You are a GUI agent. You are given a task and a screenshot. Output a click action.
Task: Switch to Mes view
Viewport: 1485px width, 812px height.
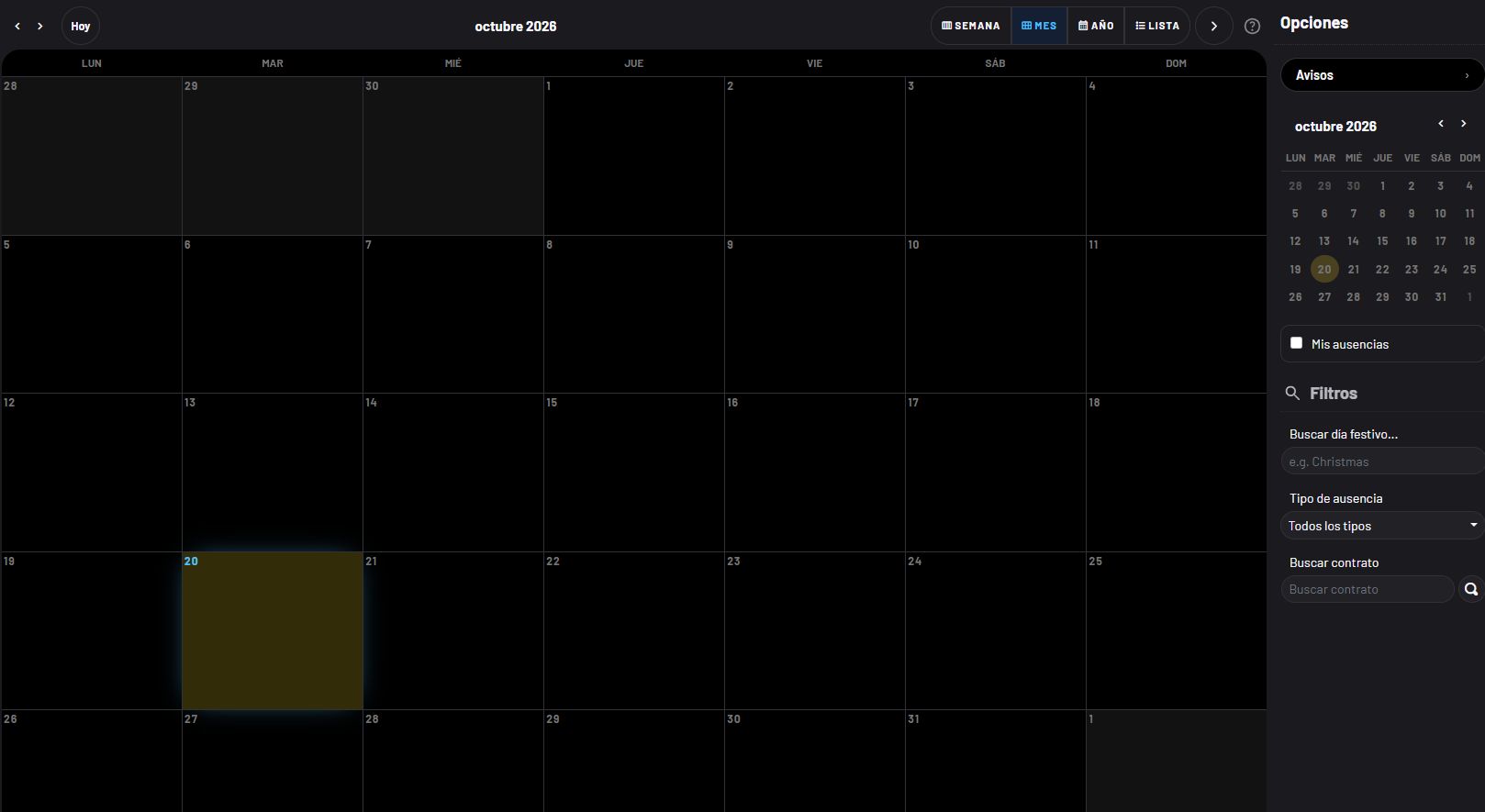point(1039,26)
